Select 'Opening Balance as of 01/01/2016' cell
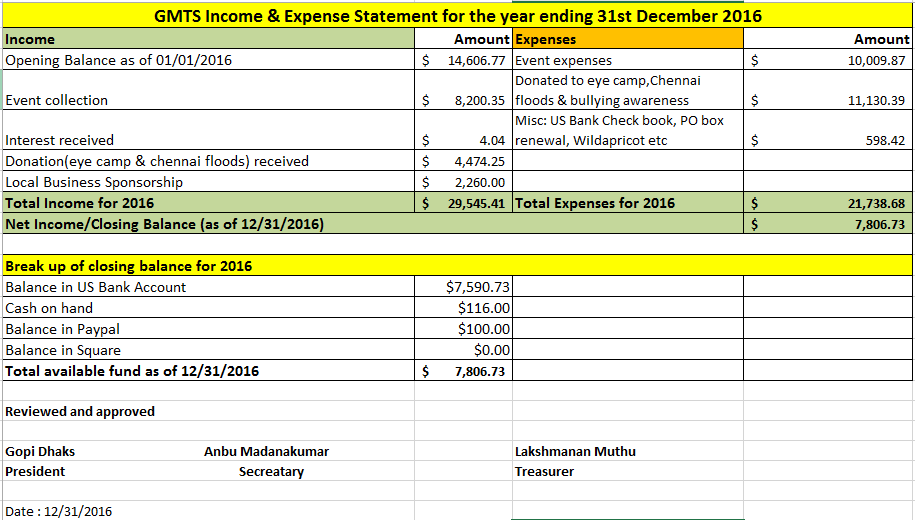The width and height of the screenshot is (915, 520). click(208, 60)
